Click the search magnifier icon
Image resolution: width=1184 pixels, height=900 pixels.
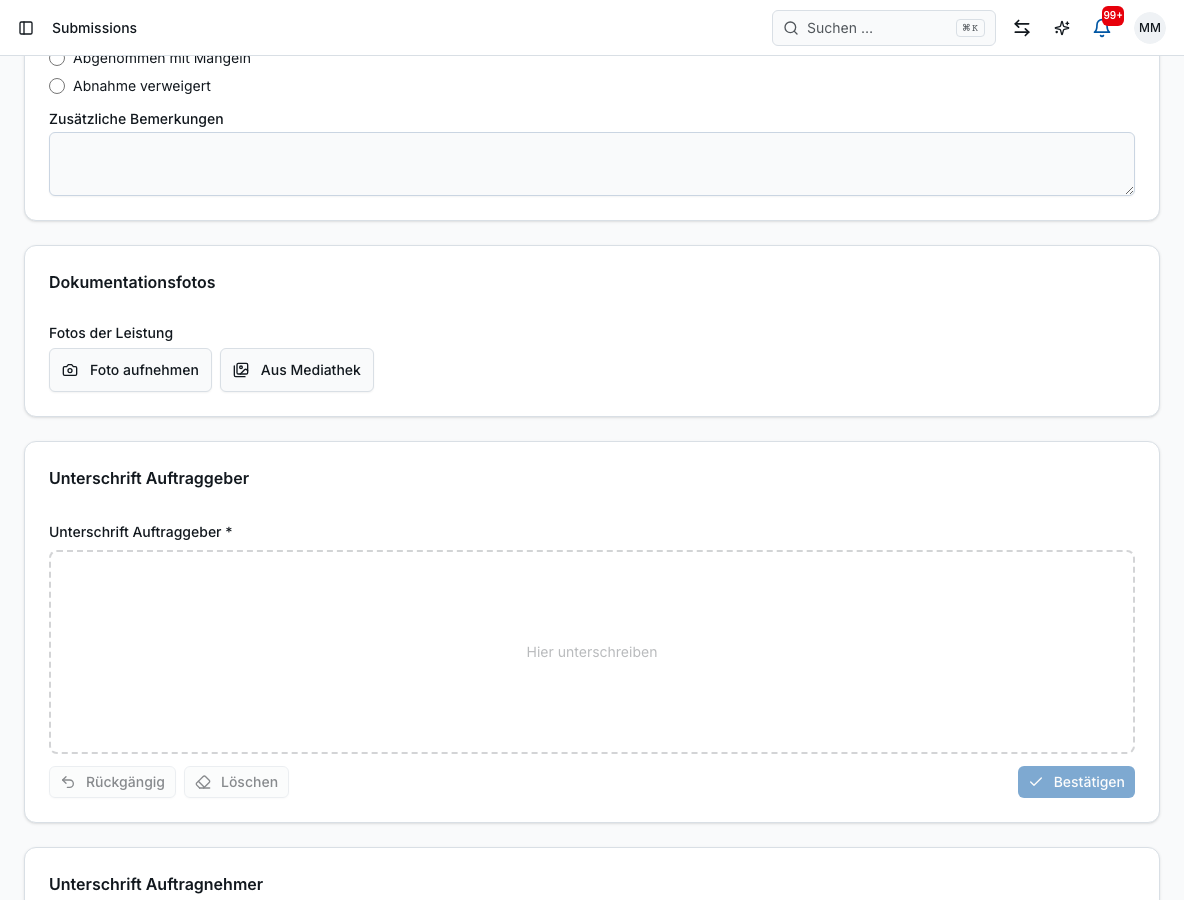pyautogui.click(x=791, y=28)
